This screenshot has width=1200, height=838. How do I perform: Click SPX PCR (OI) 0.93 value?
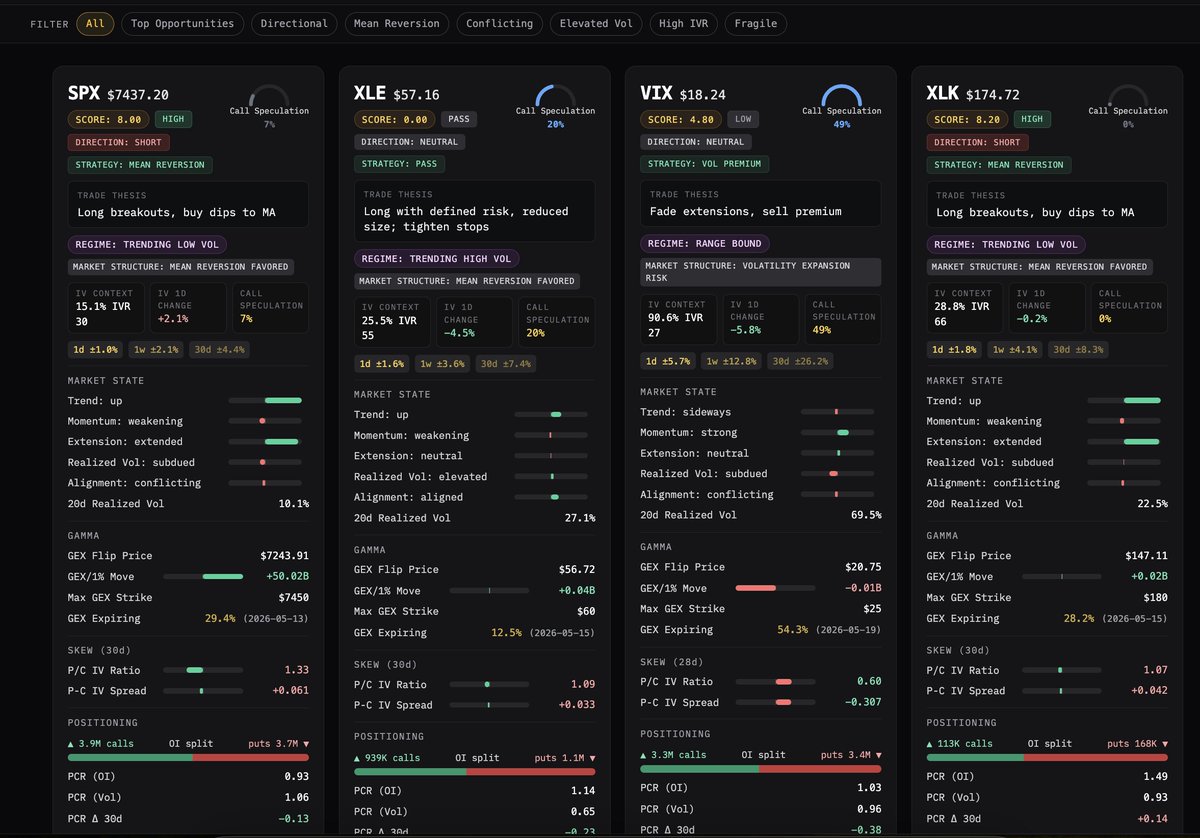(x=296, y=777)
